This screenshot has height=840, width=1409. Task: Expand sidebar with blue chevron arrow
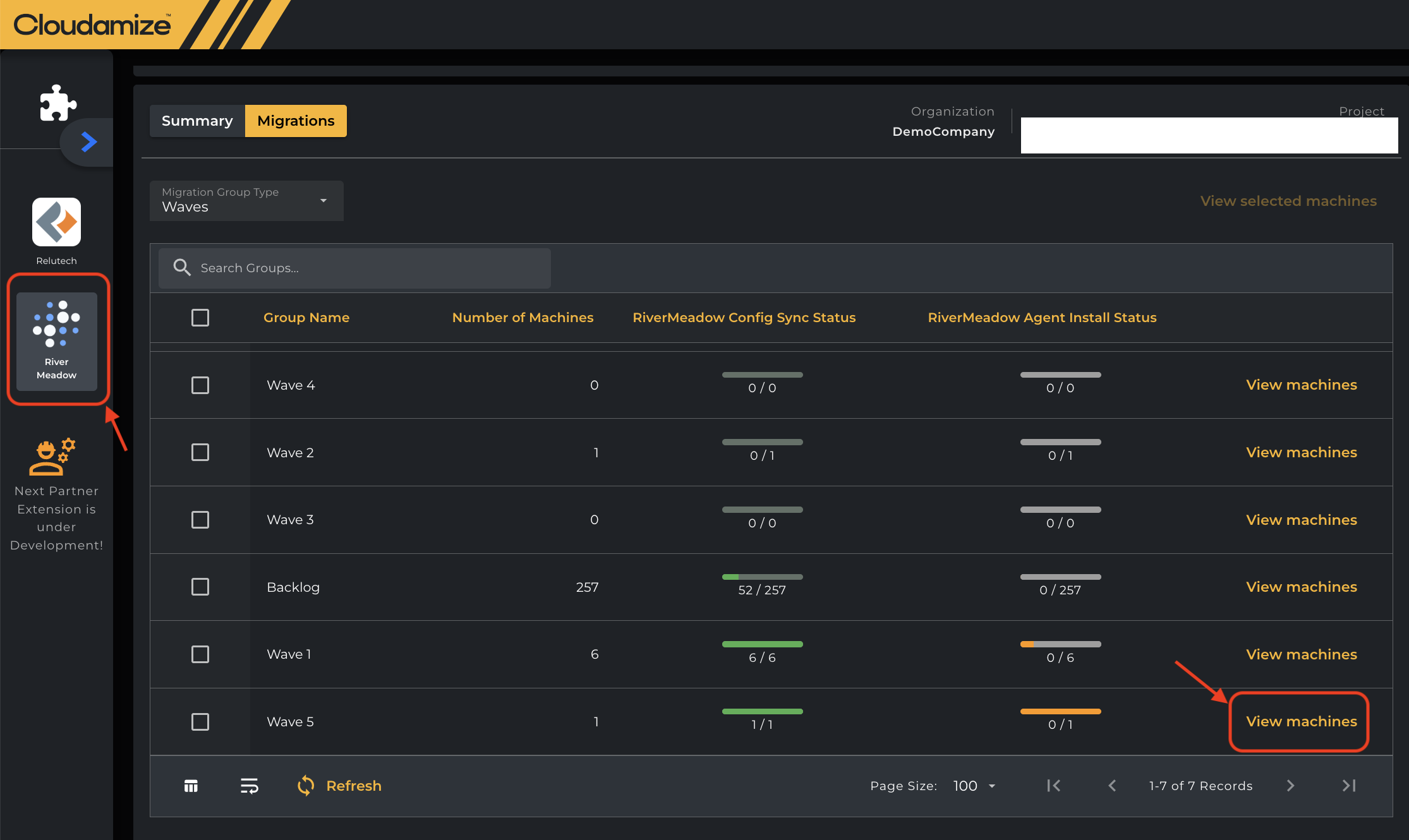click(89, 141)
